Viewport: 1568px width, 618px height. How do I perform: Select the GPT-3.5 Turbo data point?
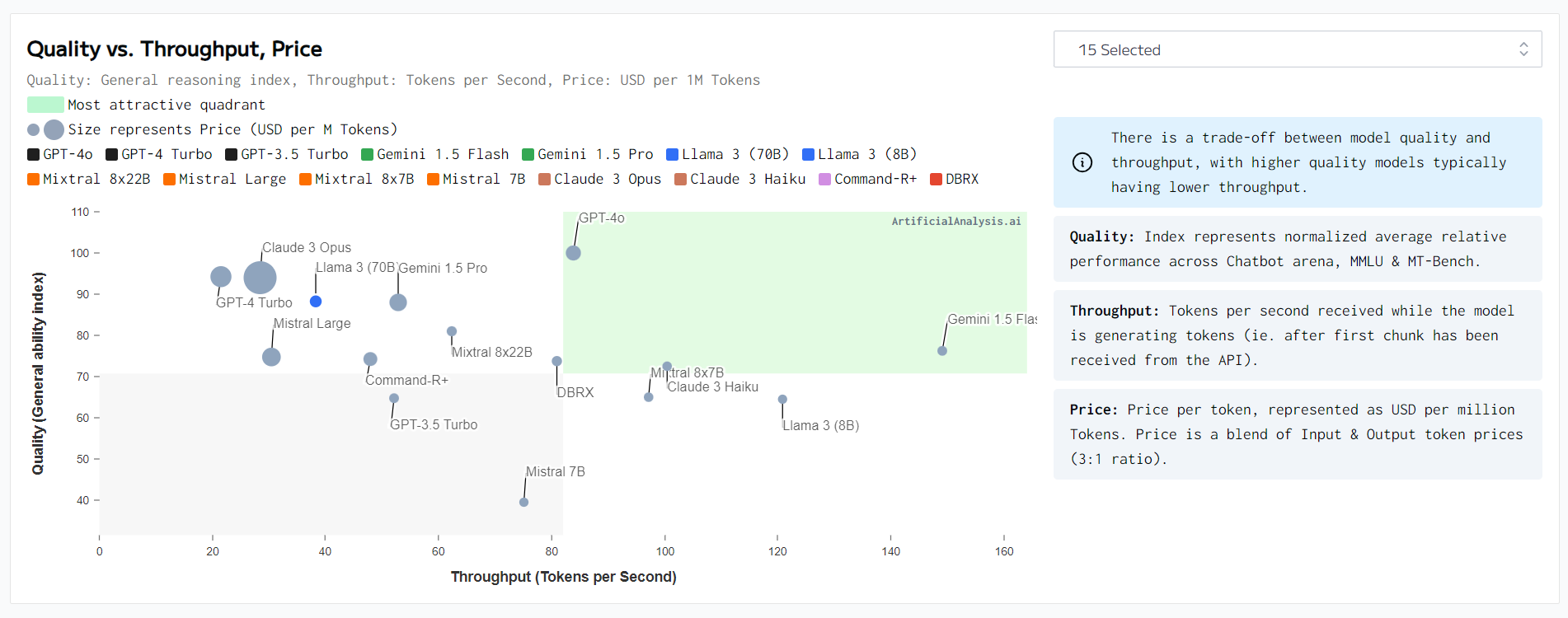tap(394, 398)
